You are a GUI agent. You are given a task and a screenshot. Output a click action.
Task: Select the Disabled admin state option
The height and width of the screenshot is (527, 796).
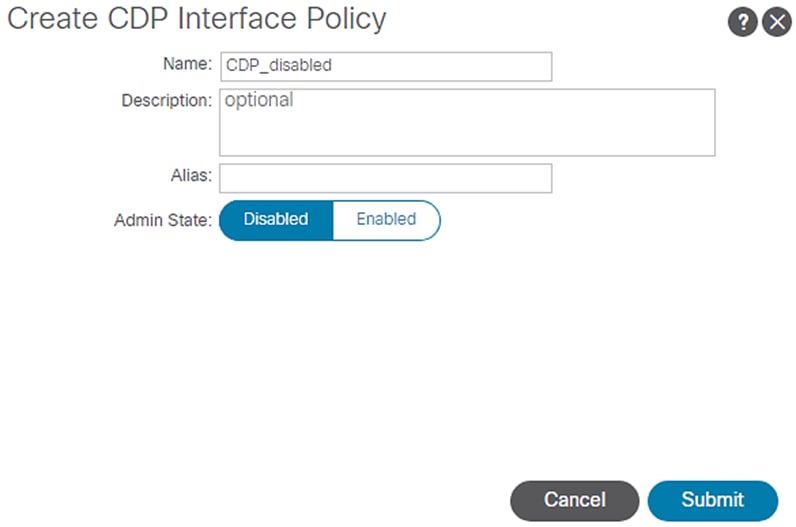pos(275,219)
